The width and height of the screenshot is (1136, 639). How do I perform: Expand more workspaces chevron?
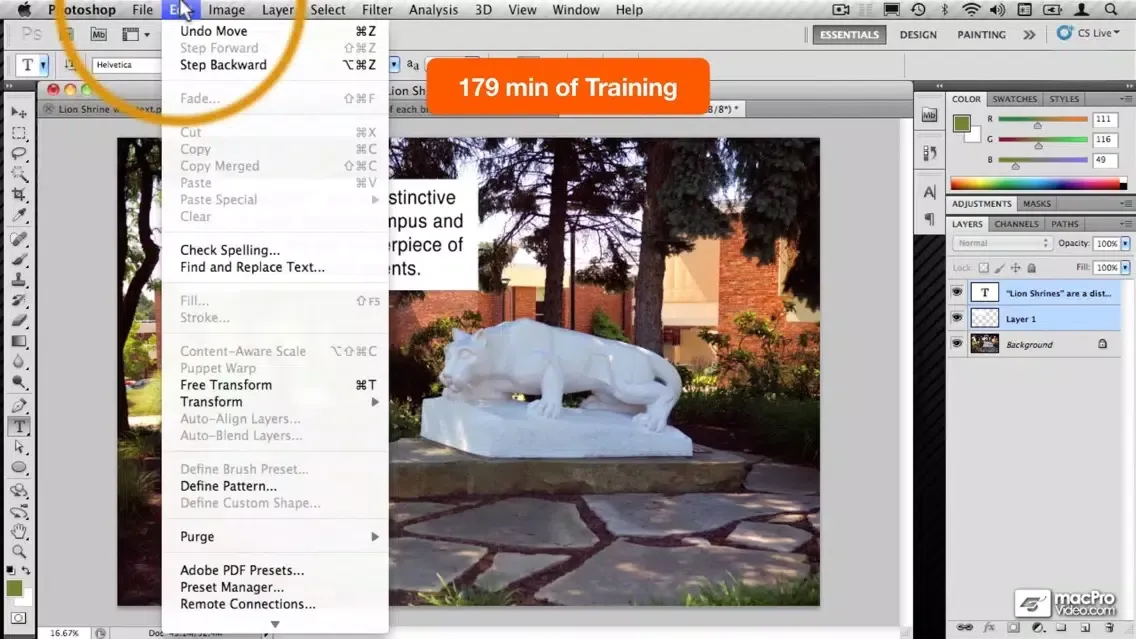tap(1029, 34)
